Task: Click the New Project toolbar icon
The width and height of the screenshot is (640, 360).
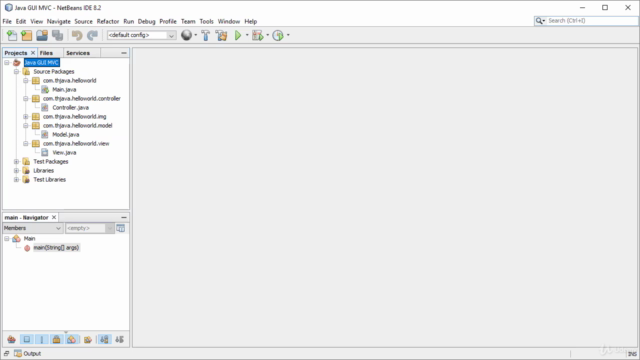Action: [27, 36]
